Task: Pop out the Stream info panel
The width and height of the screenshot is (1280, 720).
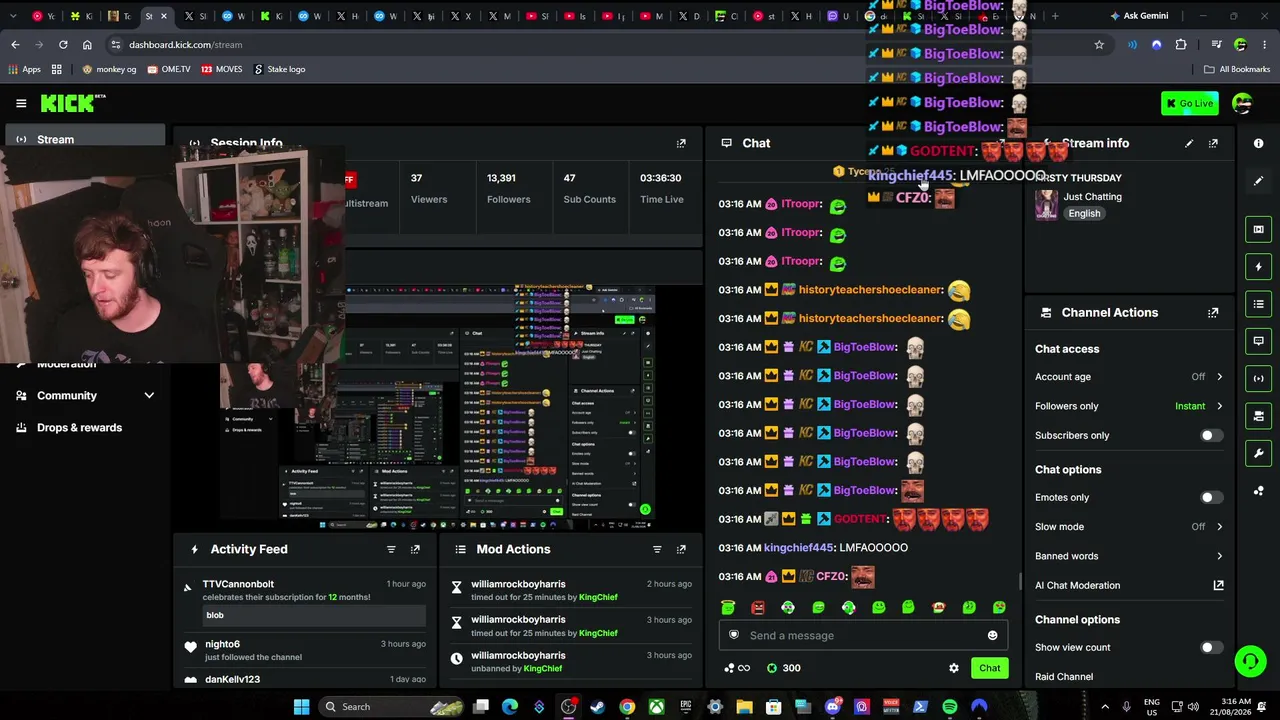Action: pos(1213,143)
